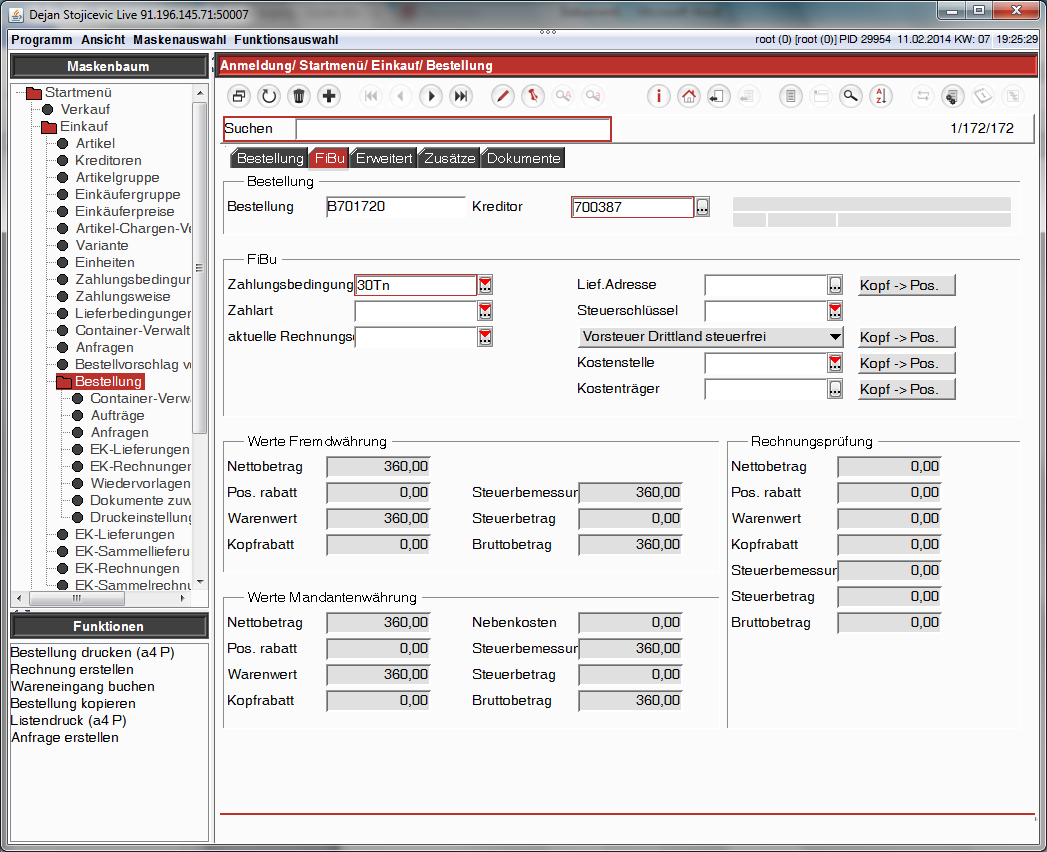Click Kopf -> Pos. button beside Lief.Adresse

point(906,285)
